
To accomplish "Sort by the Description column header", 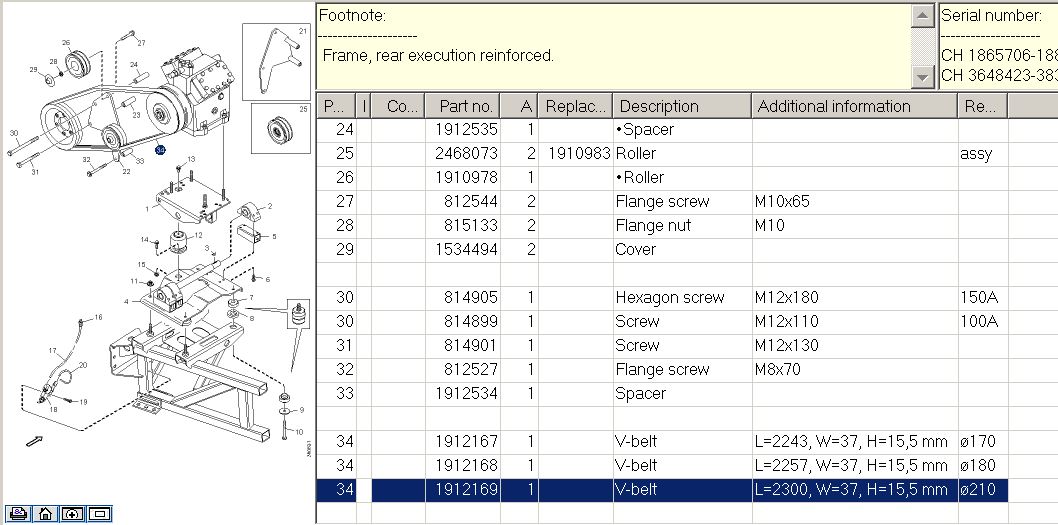I will pos(681,106).
